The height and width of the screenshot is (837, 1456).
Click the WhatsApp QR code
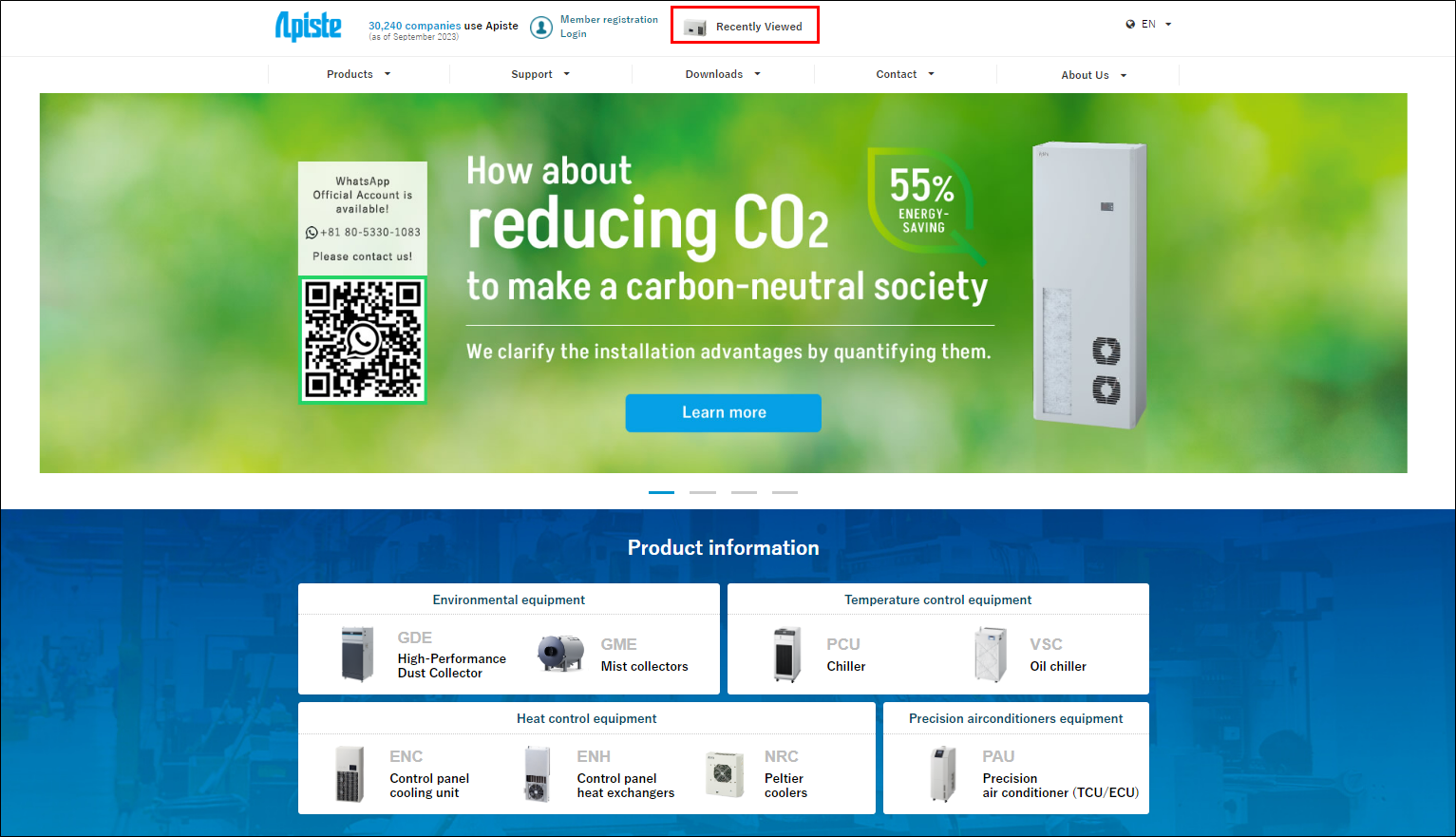[x=363, y=340]
